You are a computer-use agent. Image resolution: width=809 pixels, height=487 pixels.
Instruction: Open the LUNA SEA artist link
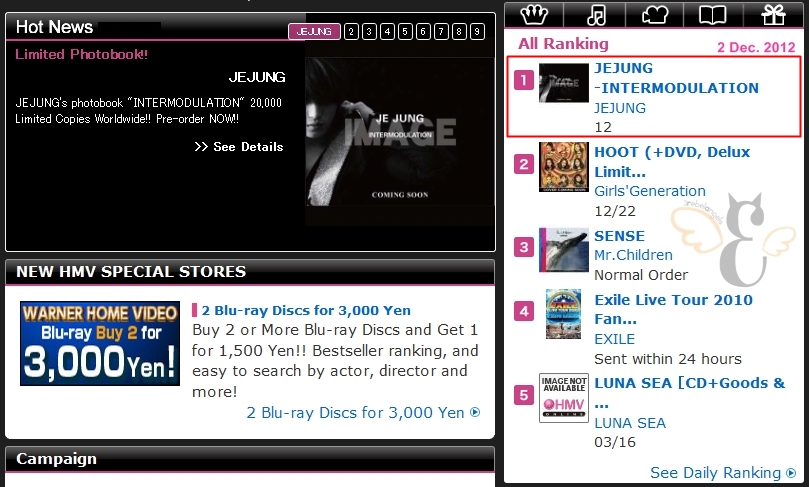[630, 423]
